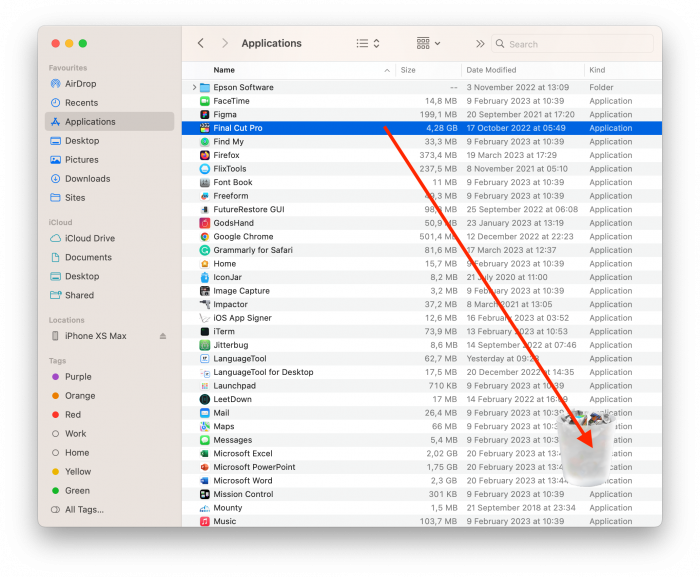The image size is (700, 577).
Task: Open the group-by grid dropdown
Action: 428,43
